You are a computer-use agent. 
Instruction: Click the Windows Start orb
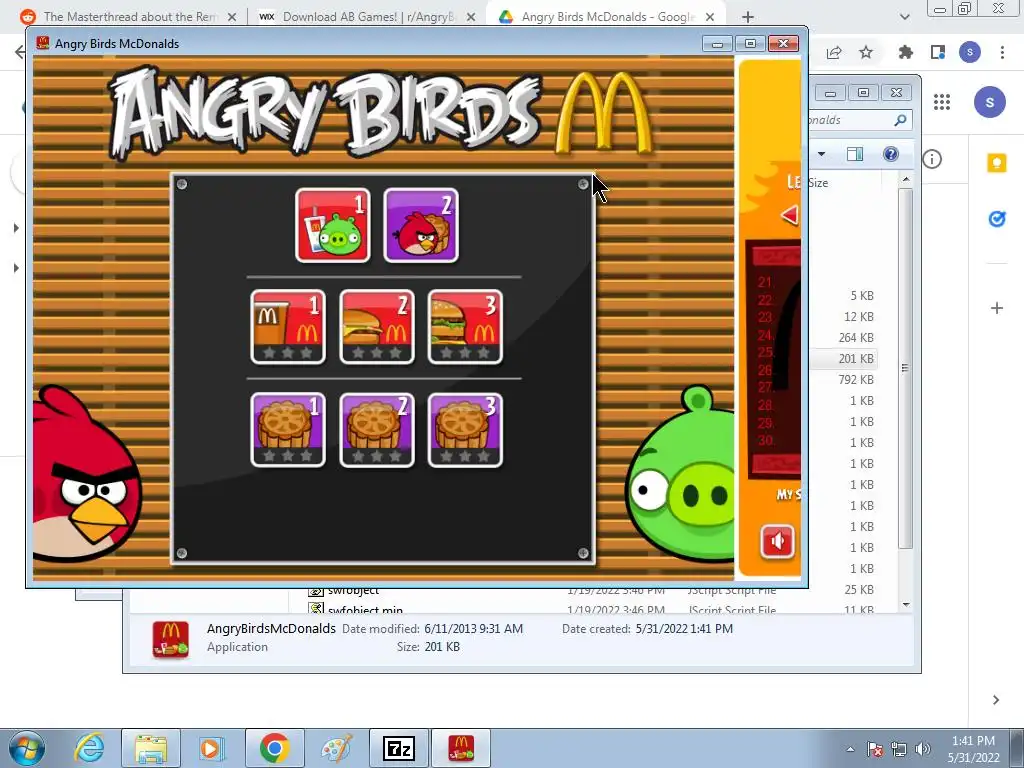[x=26, y=748]
